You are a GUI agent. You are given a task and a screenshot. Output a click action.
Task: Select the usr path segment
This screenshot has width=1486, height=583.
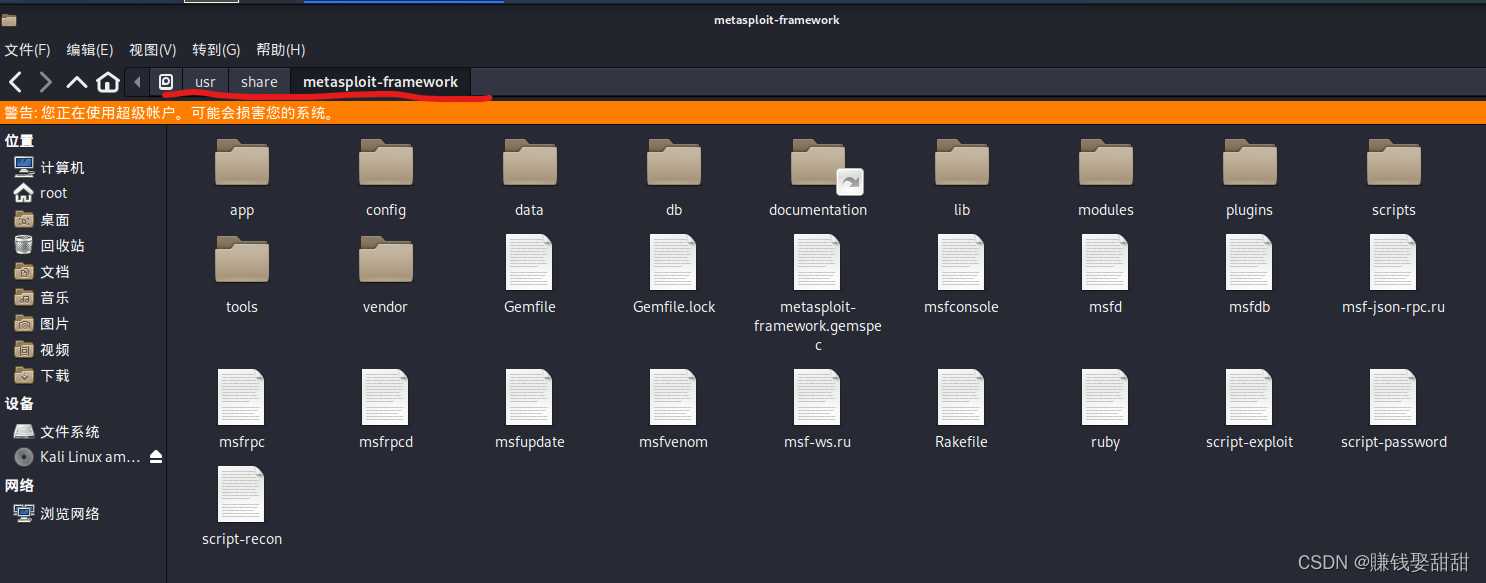[205, 82]
